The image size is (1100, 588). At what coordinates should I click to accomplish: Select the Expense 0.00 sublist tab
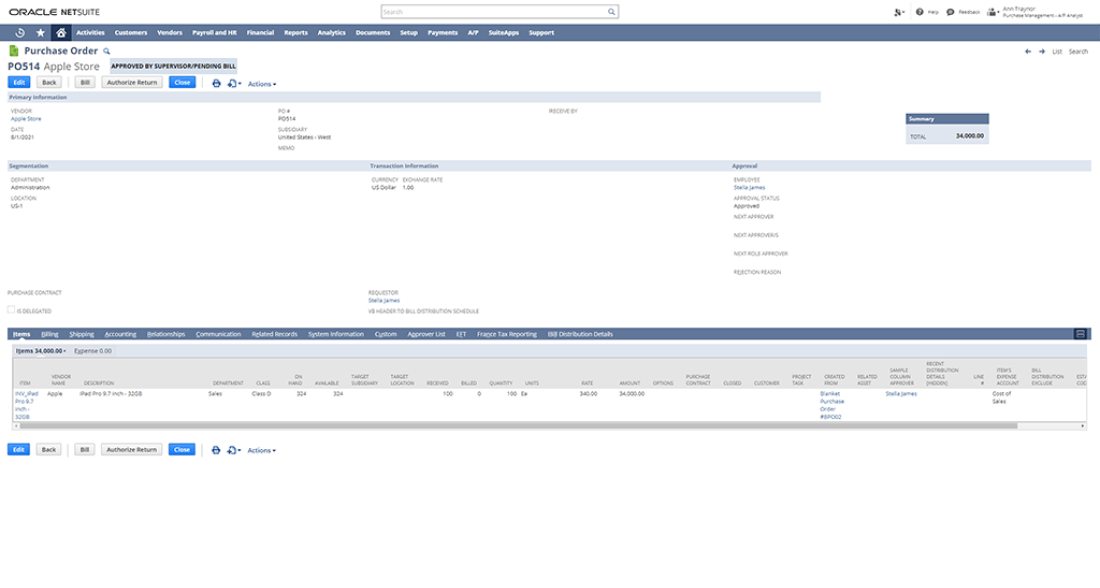(x=93, y=351)
